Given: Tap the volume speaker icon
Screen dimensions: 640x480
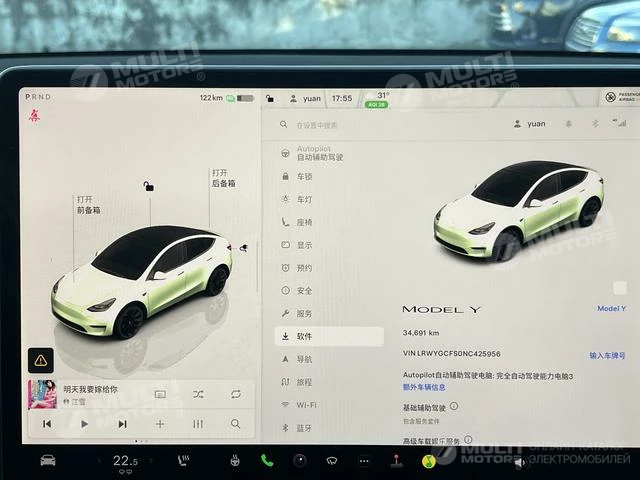Looking at the screenshot, I should pos(520,463).
